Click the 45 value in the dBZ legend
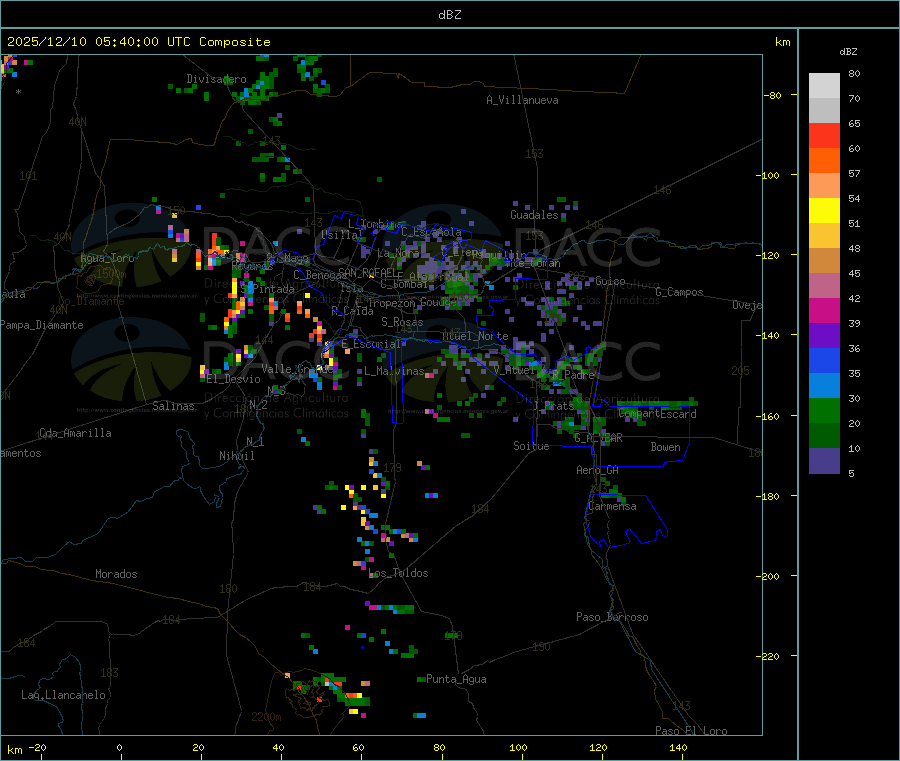 854,273
